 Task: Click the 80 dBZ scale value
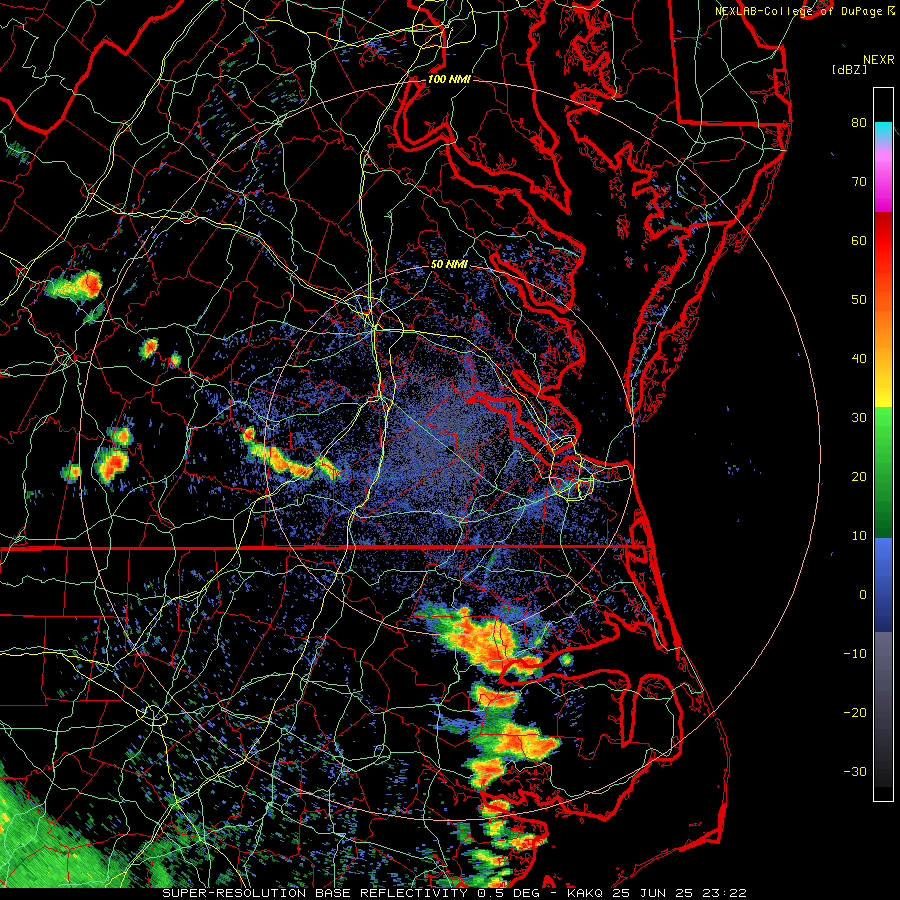click(x=859, y=123)
